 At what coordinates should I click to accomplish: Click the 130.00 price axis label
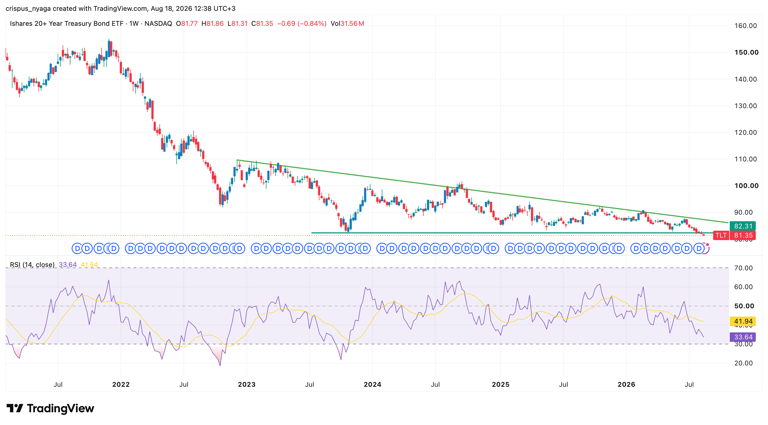tap(745, 106)
